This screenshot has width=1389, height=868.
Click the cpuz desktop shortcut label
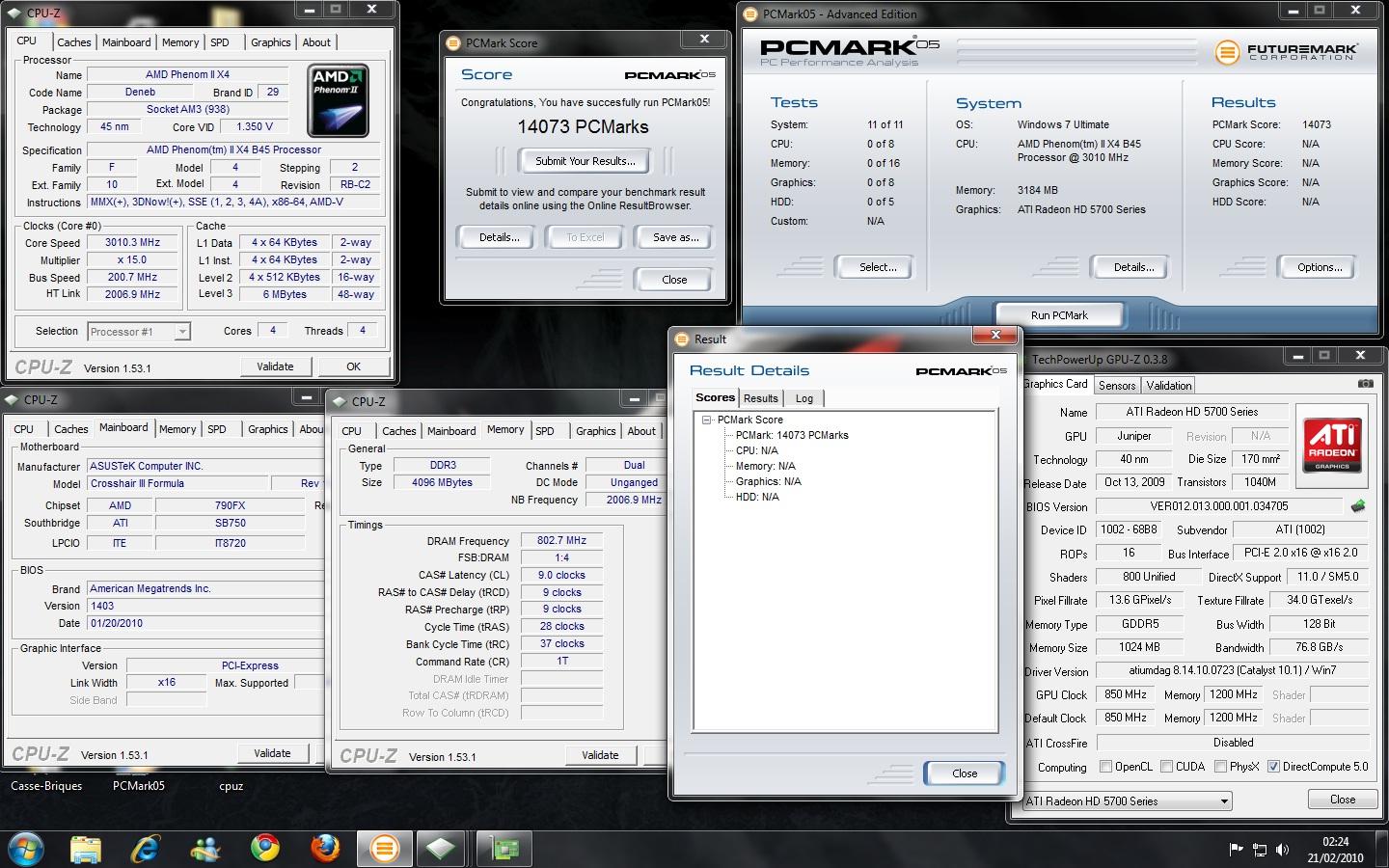[x=231, y=786]
